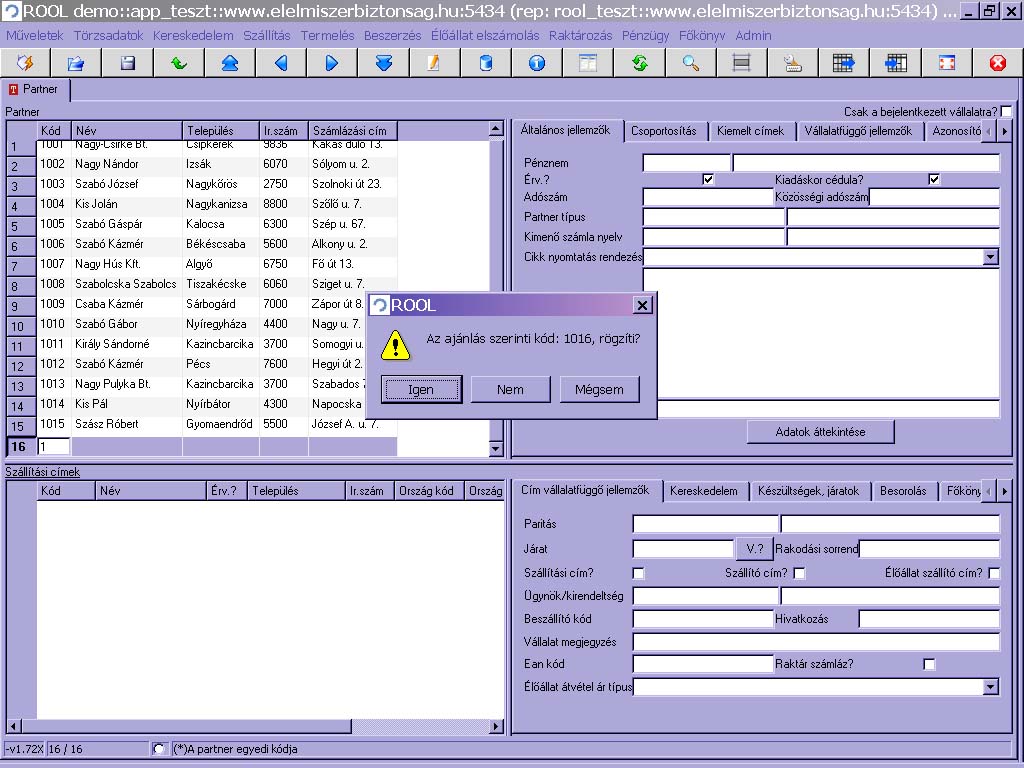The width and height of the screenshot is (1024, 768).
Task: Go to previous record with left arrow
Action: 281,63
